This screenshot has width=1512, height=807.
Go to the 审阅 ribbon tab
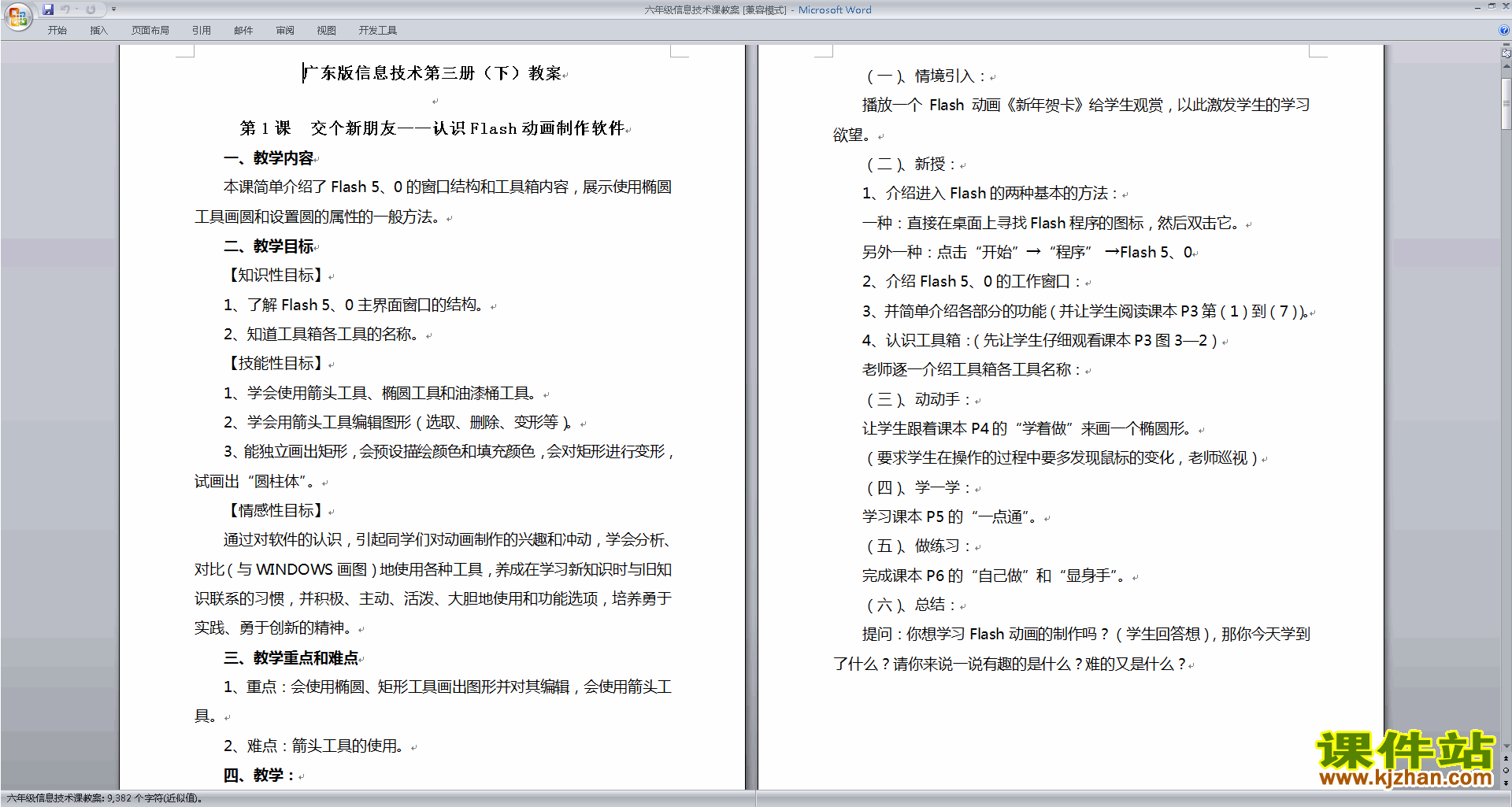pos(284,31)
